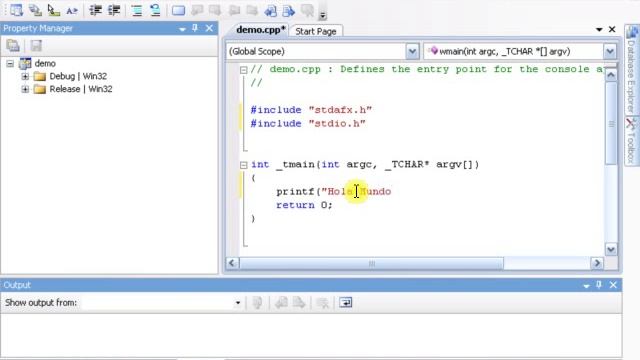This screenshot has width=640, height=360.
Task: Click Add Property Sheet icon in Property Manager
Action: click(x=13, y=45)
